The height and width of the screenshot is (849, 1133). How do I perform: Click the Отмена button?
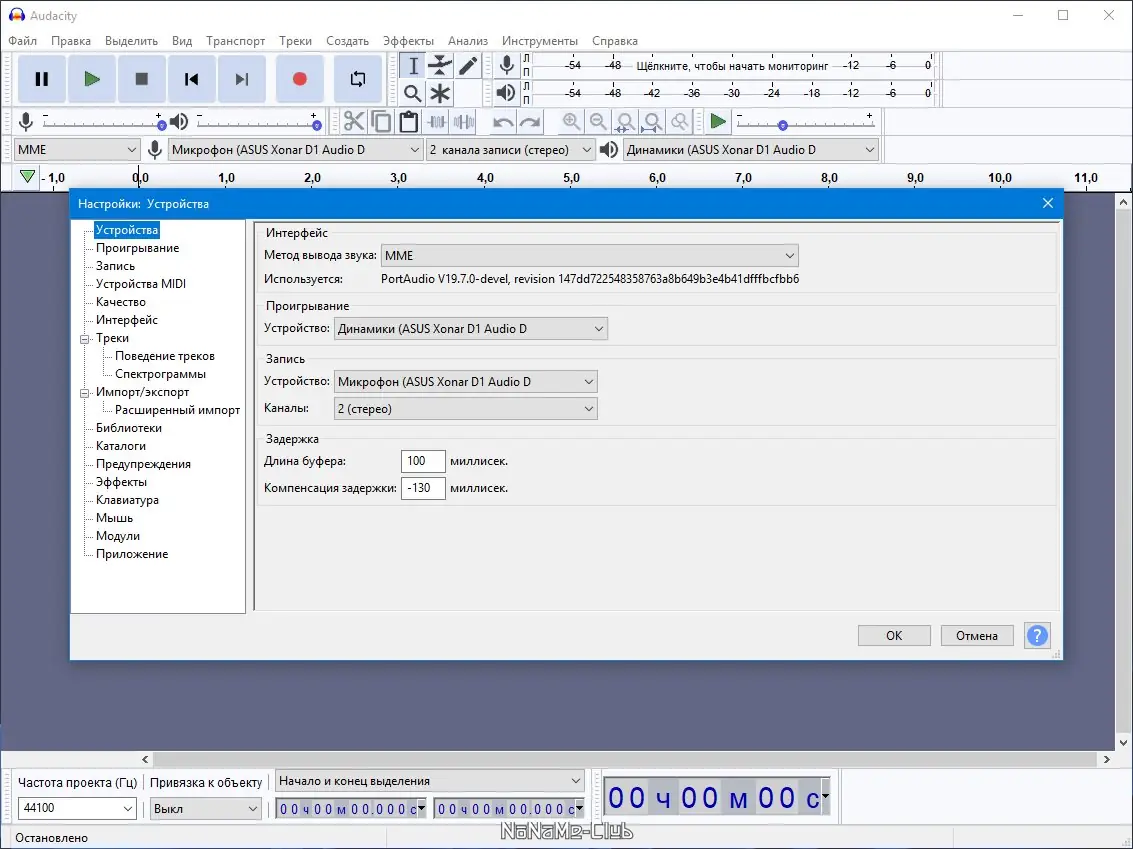(977, 635)
